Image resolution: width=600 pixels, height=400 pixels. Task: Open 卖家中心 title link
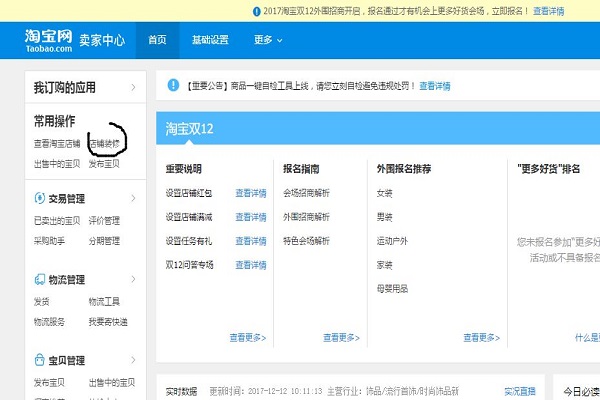click(x=102, y=40)
